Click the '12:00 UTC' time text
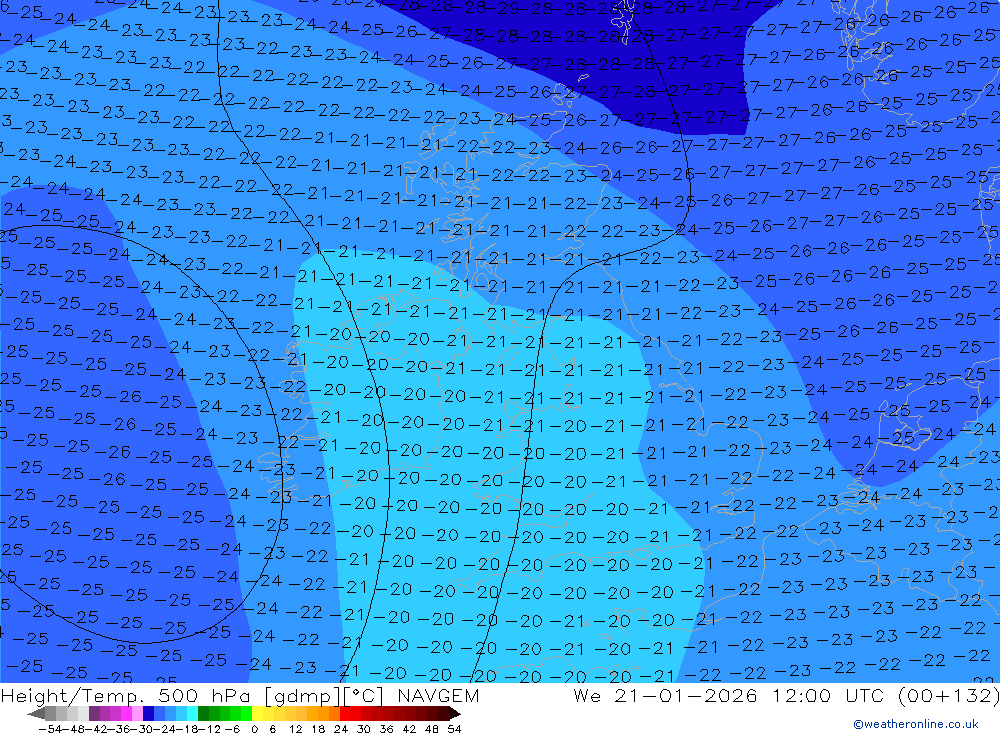 click(828, 695)
